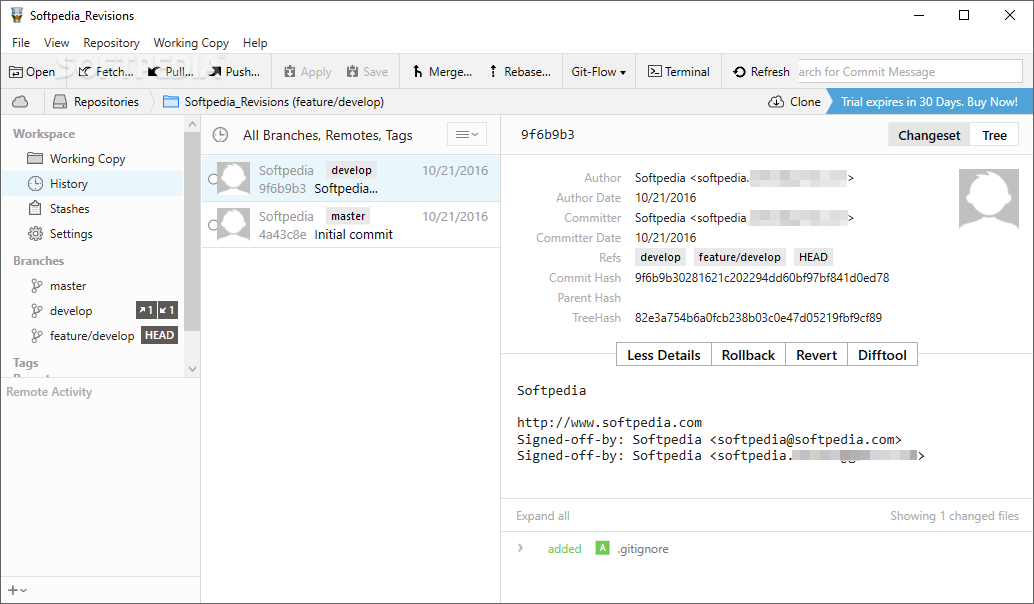Open a repository with the Open button
This screenshot has width=1034, height=604.
(x=32, y=72)
